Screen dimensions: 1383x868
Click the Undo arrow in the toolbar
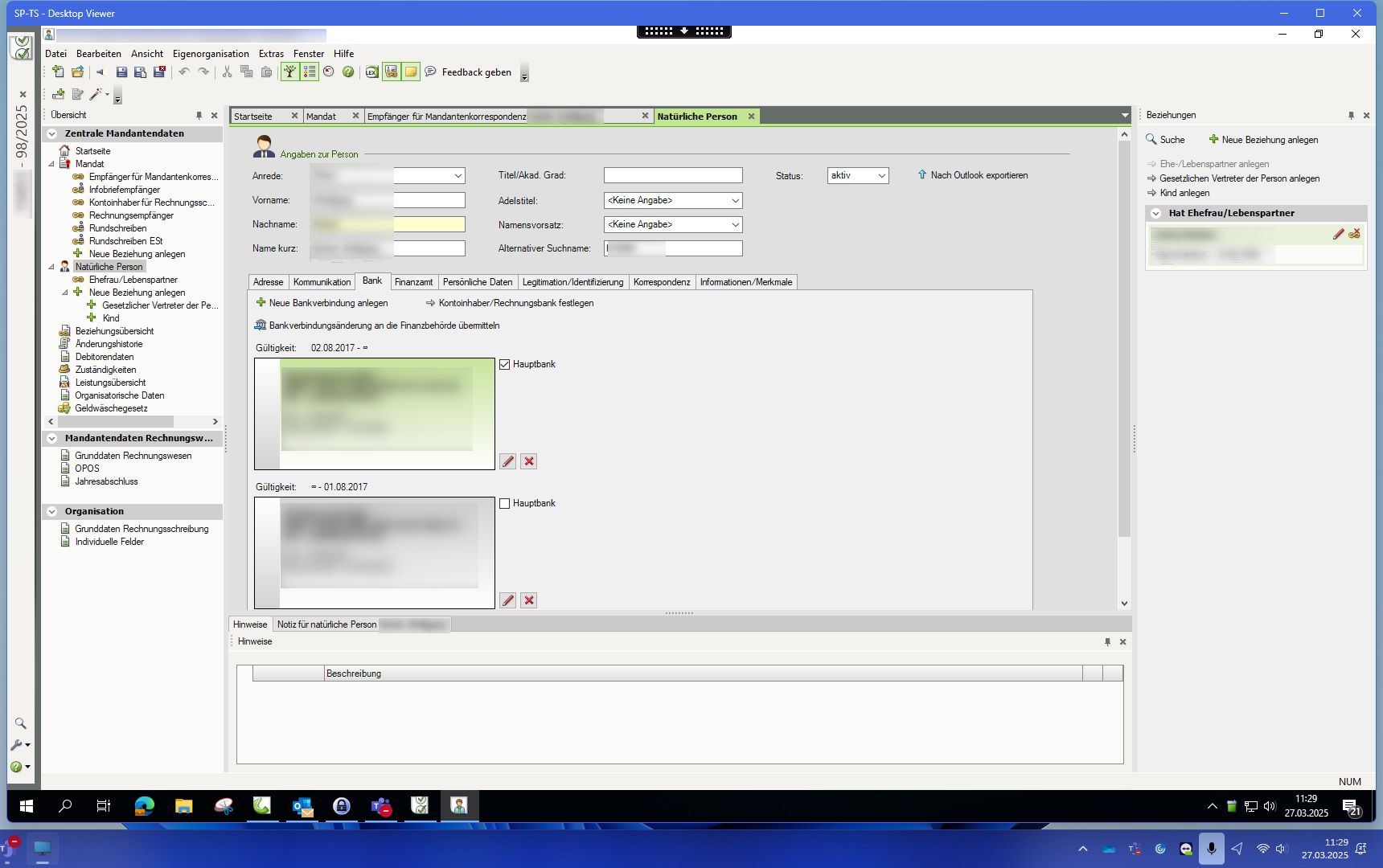pyautogui.click(x=184, y=72)
